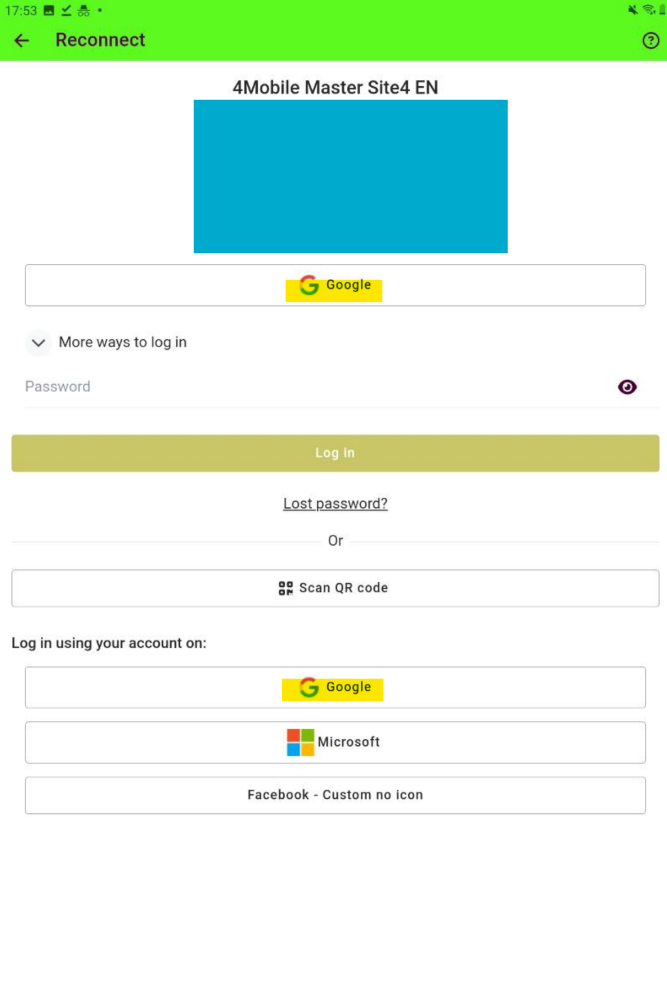Open help via question mark icon
This screenshot has width=667, height=991.
tap(651, 40)
